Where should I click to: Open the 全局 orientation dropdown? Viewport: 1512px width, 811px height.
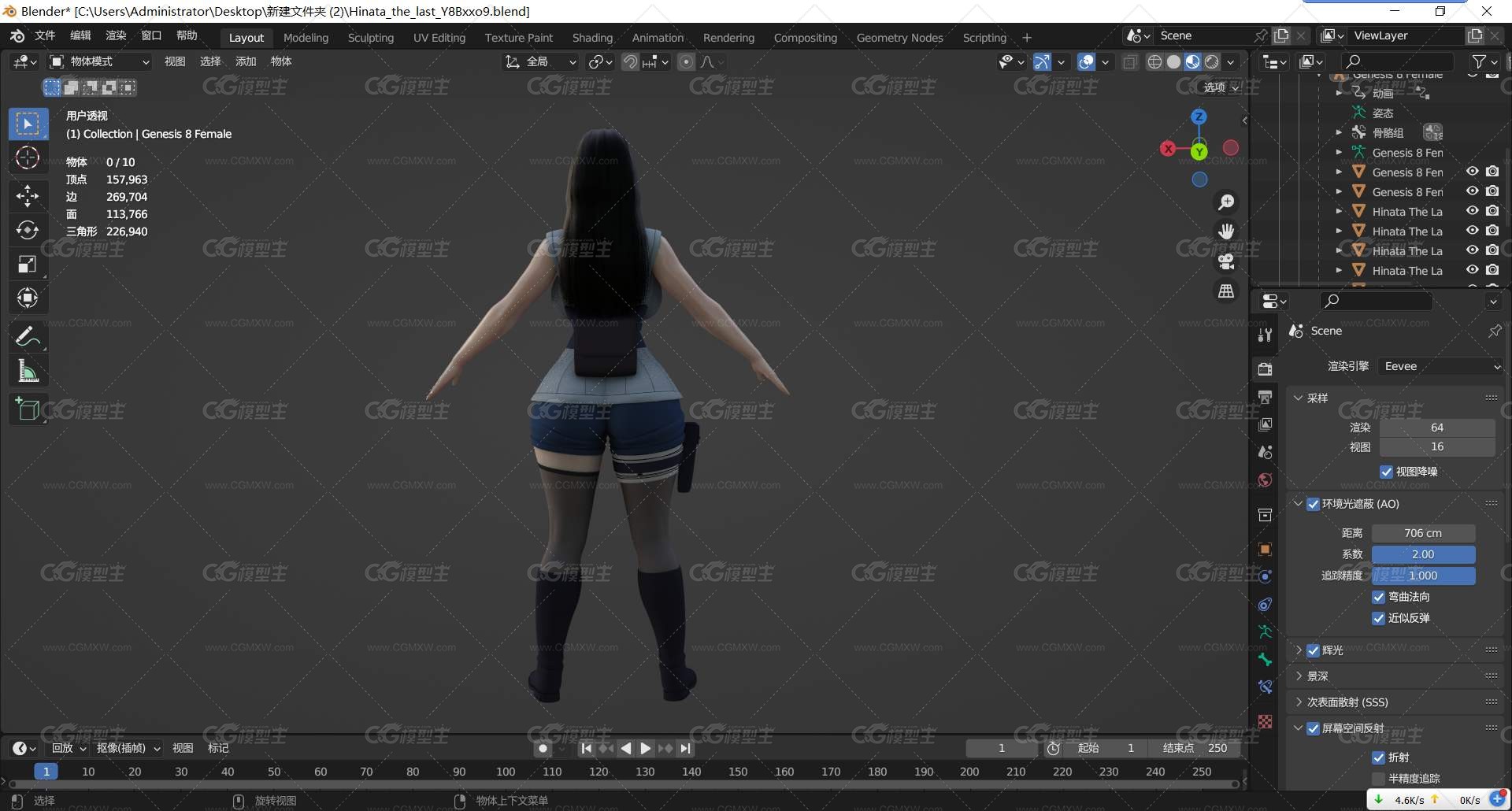click(541, 61)
